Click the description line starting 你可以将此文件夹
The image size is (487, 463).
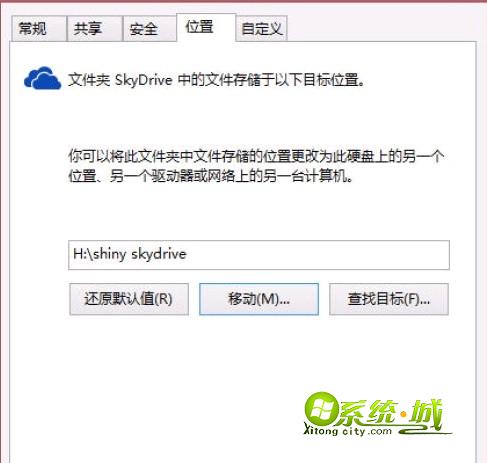pyautogui.click(x=256, y=156)
